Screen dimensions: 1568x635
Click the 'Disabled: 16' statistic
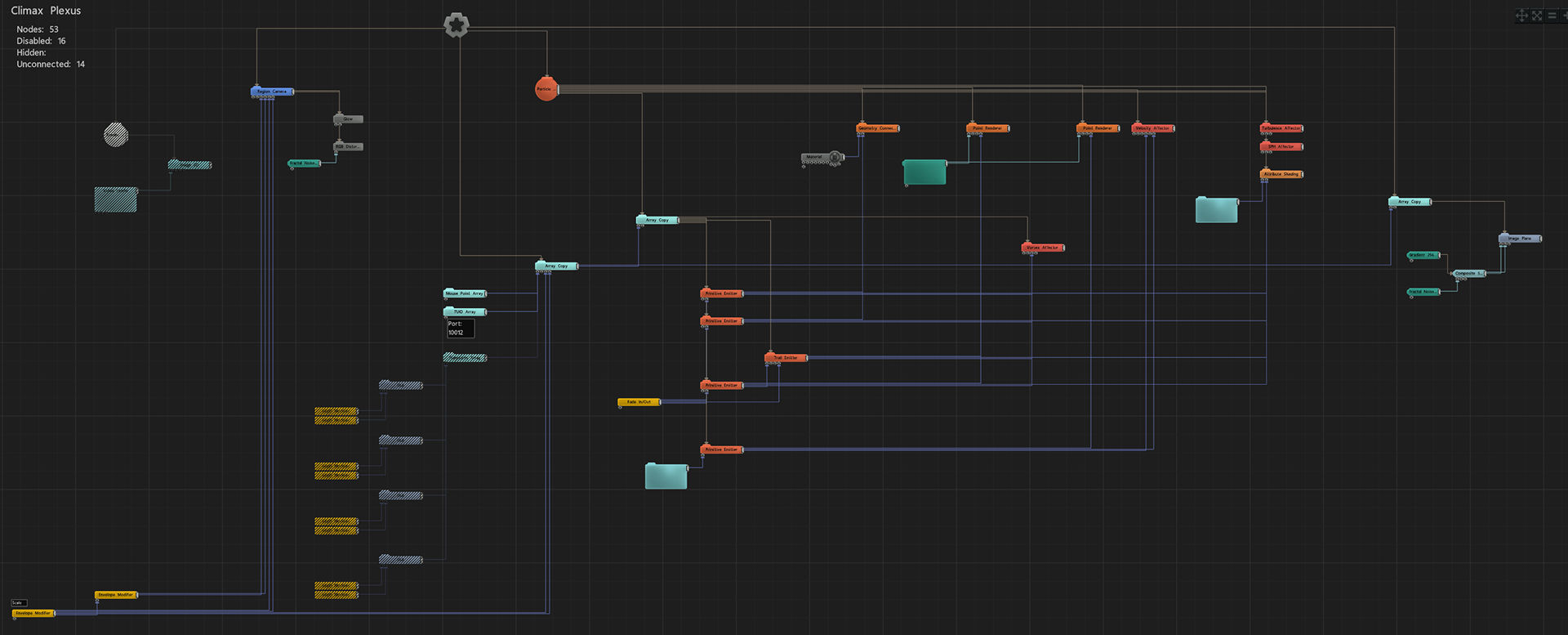[41, 41]
